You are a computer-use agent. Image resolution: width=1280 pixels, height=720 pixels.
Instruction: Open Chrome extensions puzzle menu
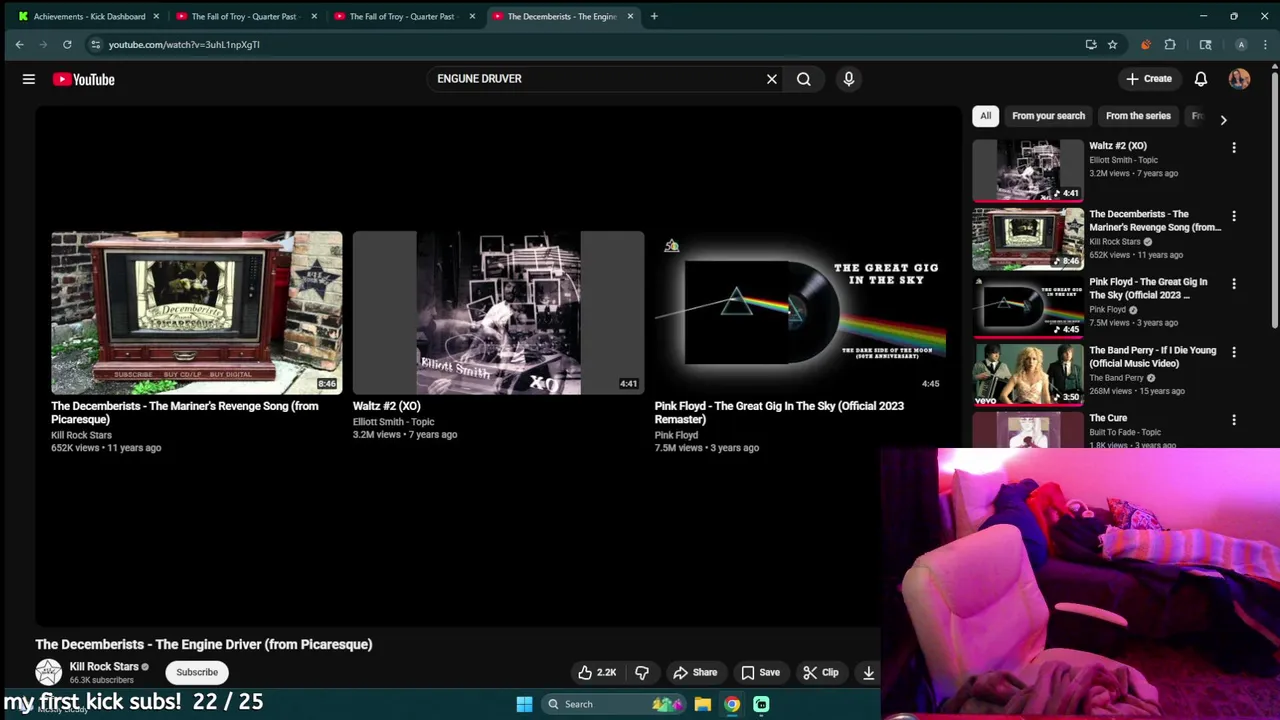click(1170, 44)
